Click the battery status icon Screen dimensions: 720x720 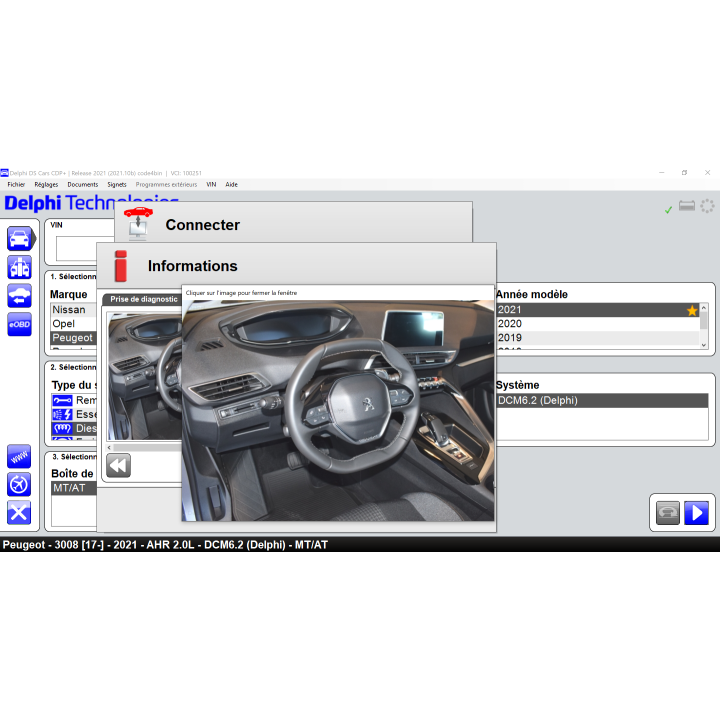[x=687, y=206]
